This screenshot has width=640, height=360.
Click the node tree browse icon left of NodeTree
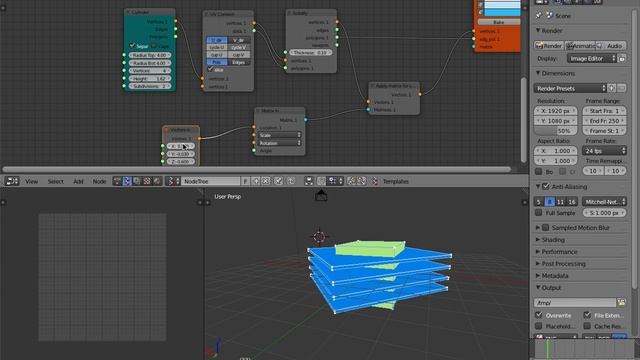173,181
